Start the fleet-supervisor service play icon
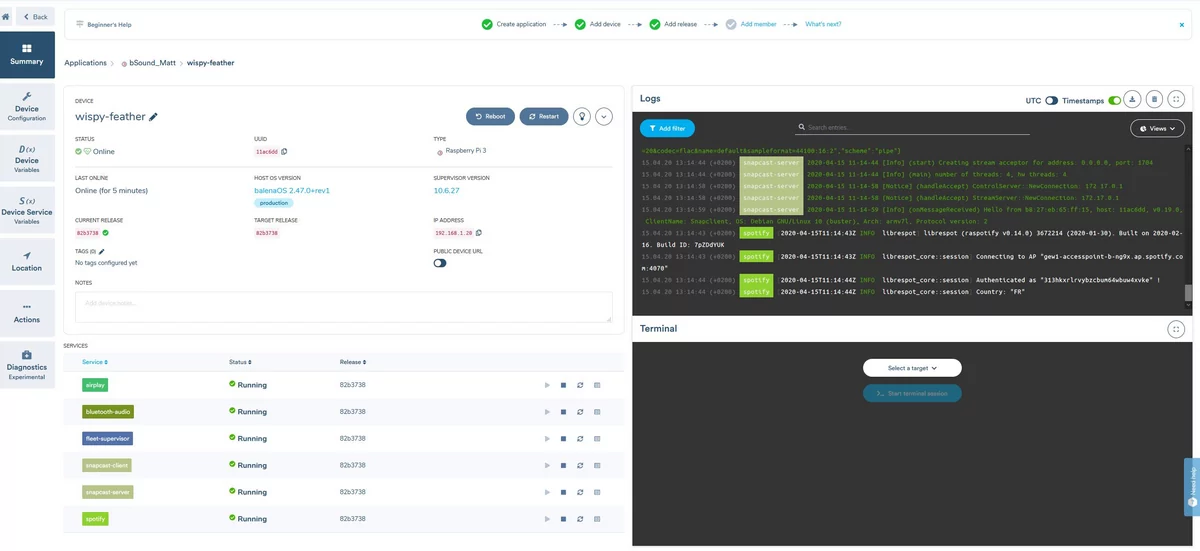 (x=547, y=439)
